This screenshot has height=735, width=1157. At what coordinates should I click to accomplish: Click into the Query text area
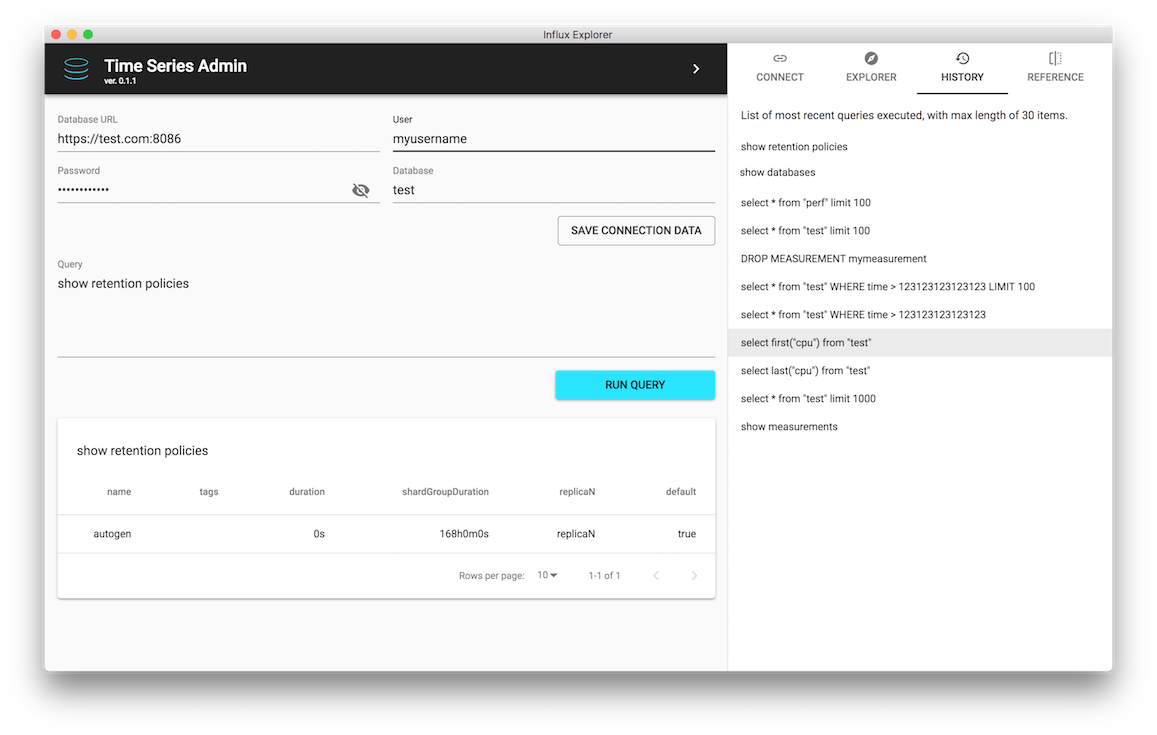386,314
